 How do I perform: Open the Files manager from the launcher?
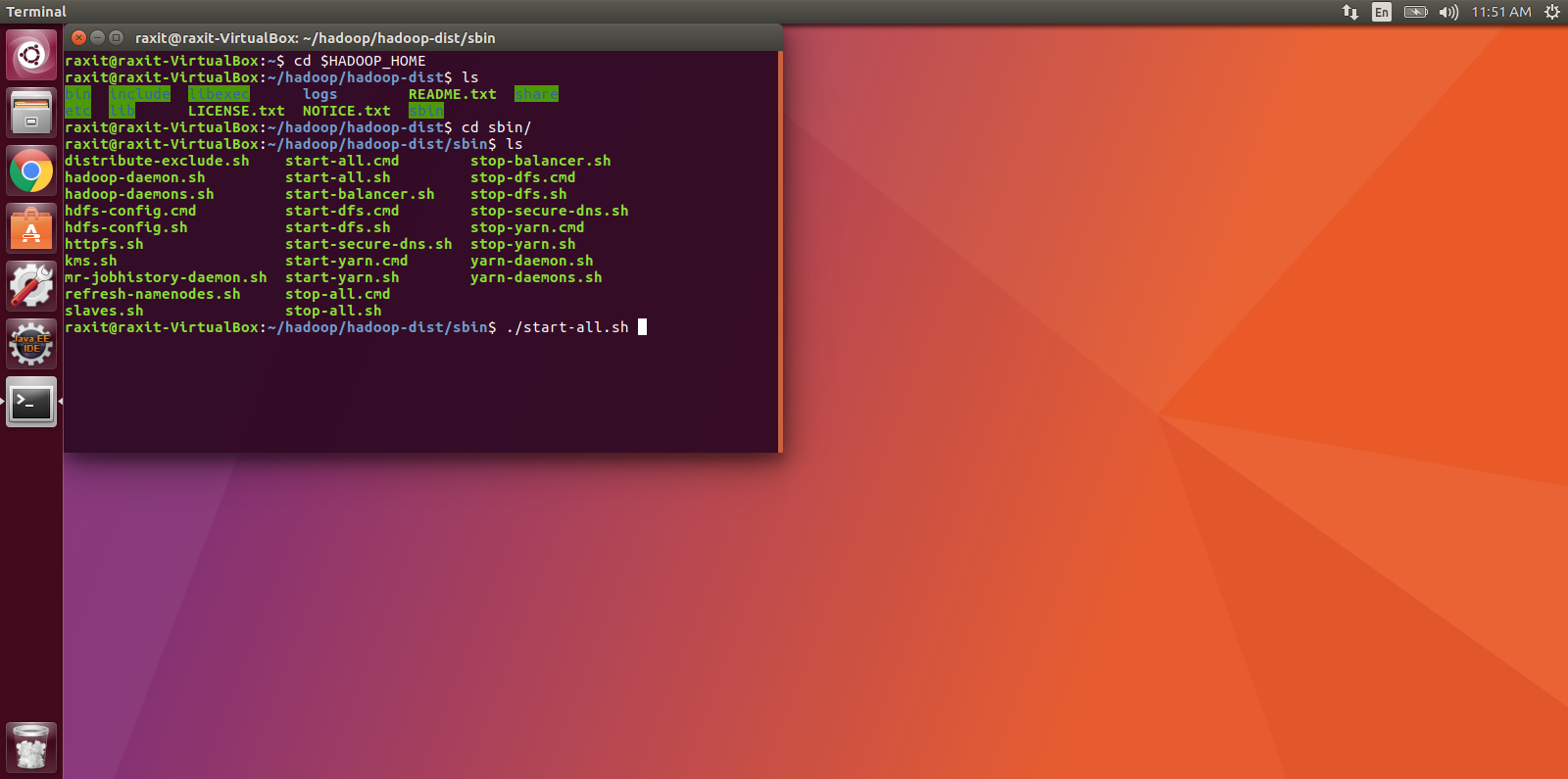(31, 113)
